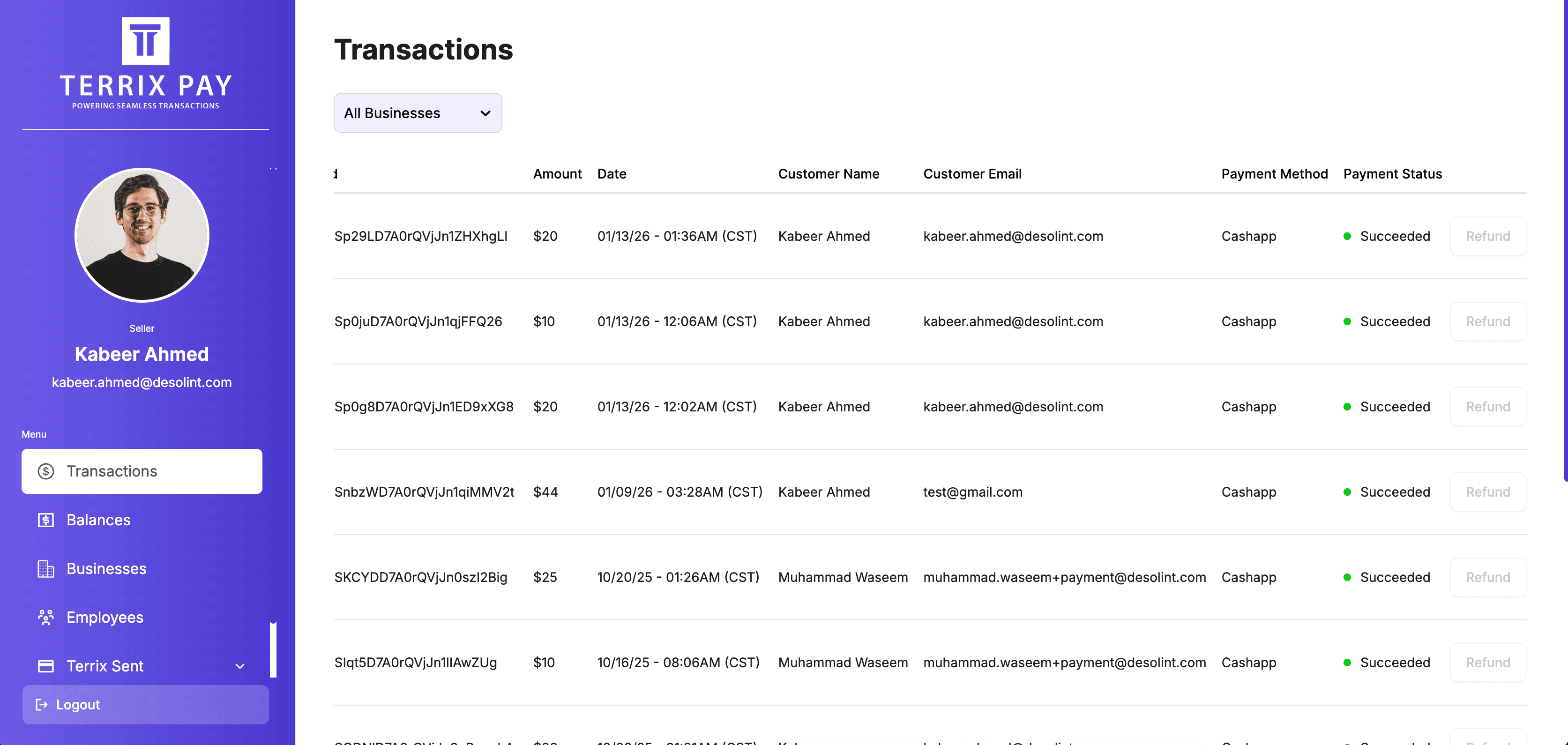Screen dimensions: 1568x745
Task: Select transaction ID SIqt5D7A0rQVjJn1lIAwZUg
Action: (x=416, y=662)
